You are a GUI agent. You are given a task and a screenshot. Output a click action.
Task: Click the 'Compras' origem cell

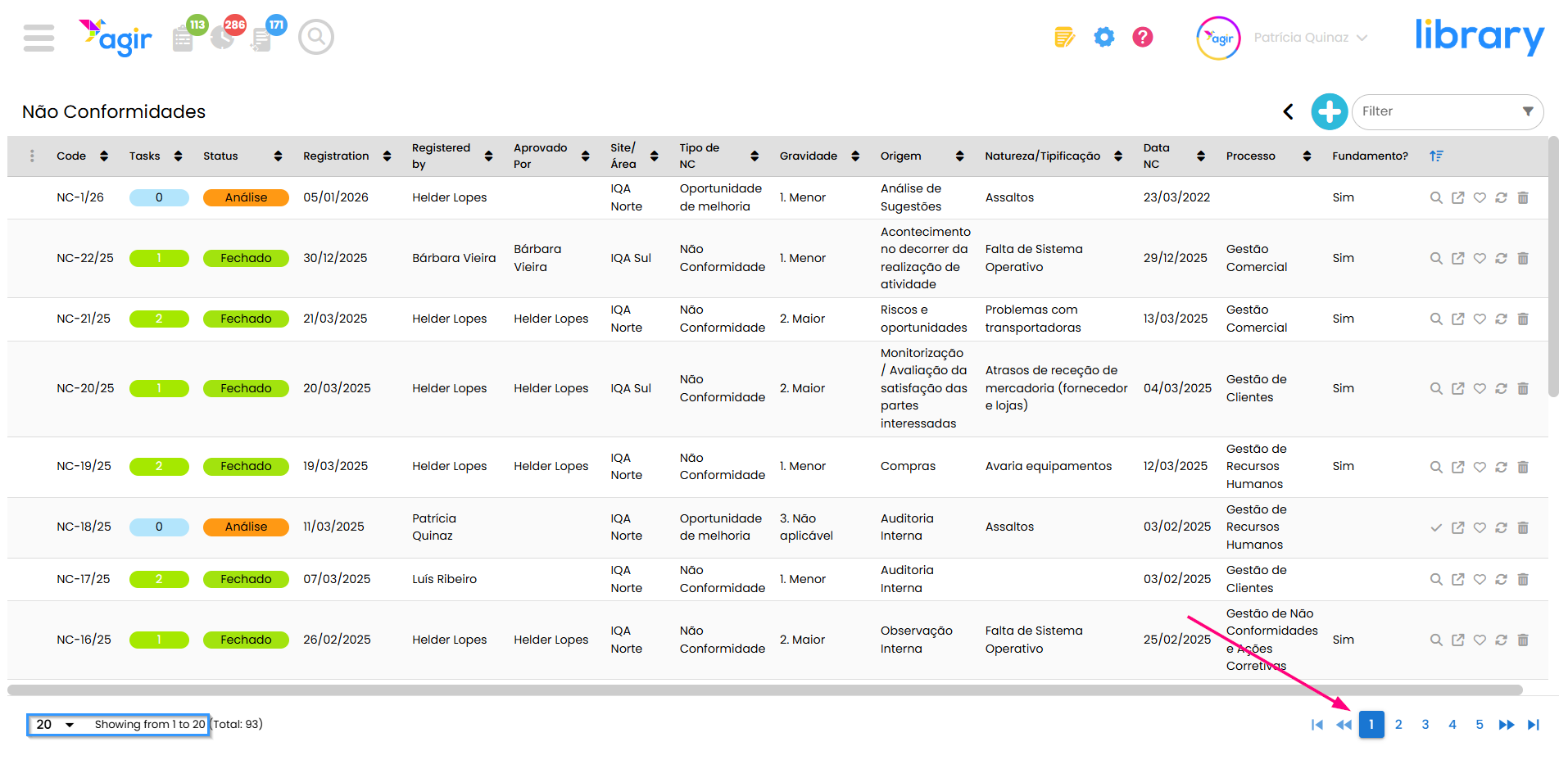908,466
